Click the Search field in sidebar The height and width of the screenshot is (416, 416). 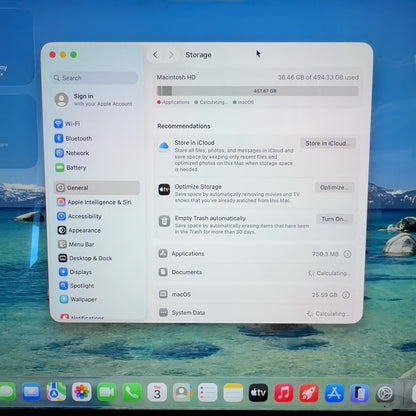click(95, 78)
